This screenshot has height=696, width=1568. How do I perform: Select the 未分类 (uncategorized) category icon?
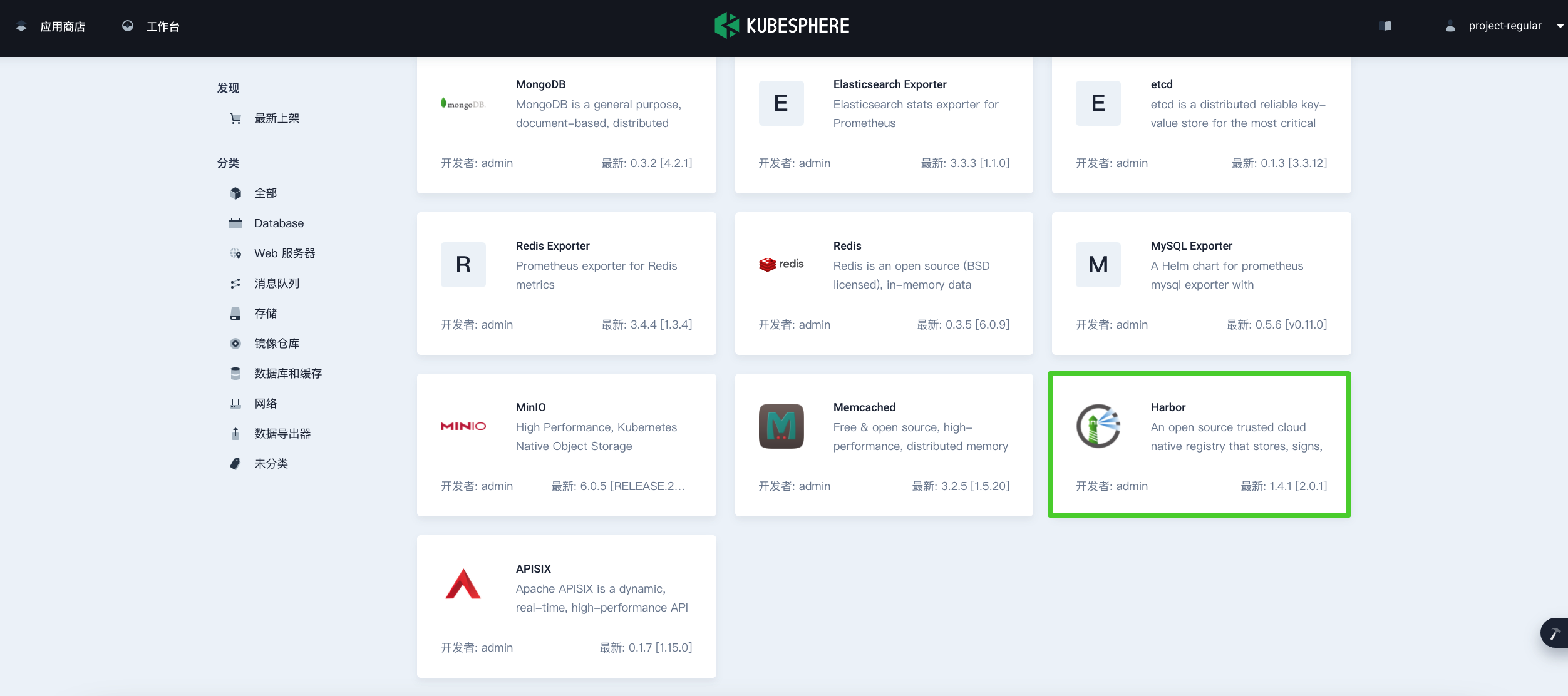[235, 463]
